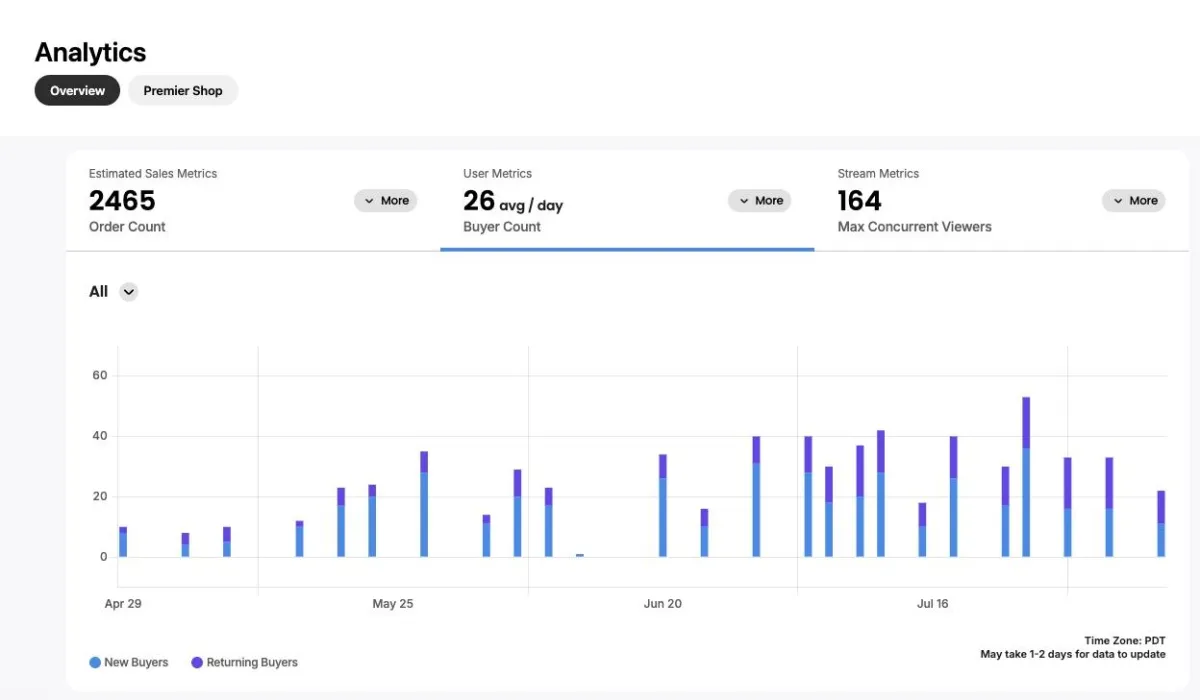Click the Apr 29 axis label
Viewport: 1200px width, 700px height.
123,604
